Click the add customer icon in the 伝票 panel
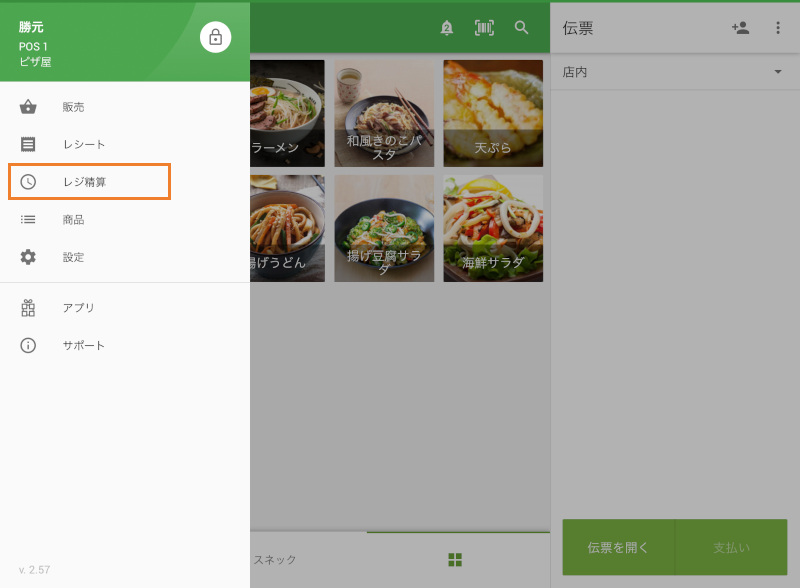The height and width of the screenshot is (588, 800). (740, 28)
